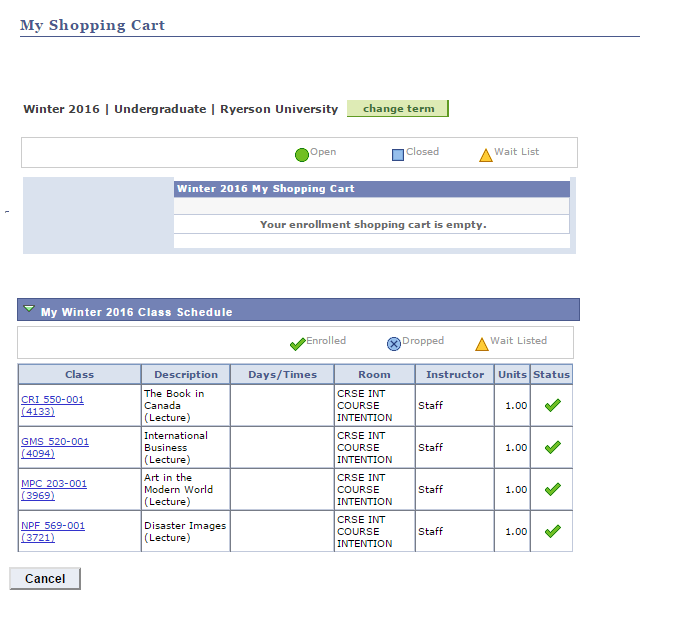Click the green Open status circle icon
This screenshot has height=626, width=700.
point(301,155)
